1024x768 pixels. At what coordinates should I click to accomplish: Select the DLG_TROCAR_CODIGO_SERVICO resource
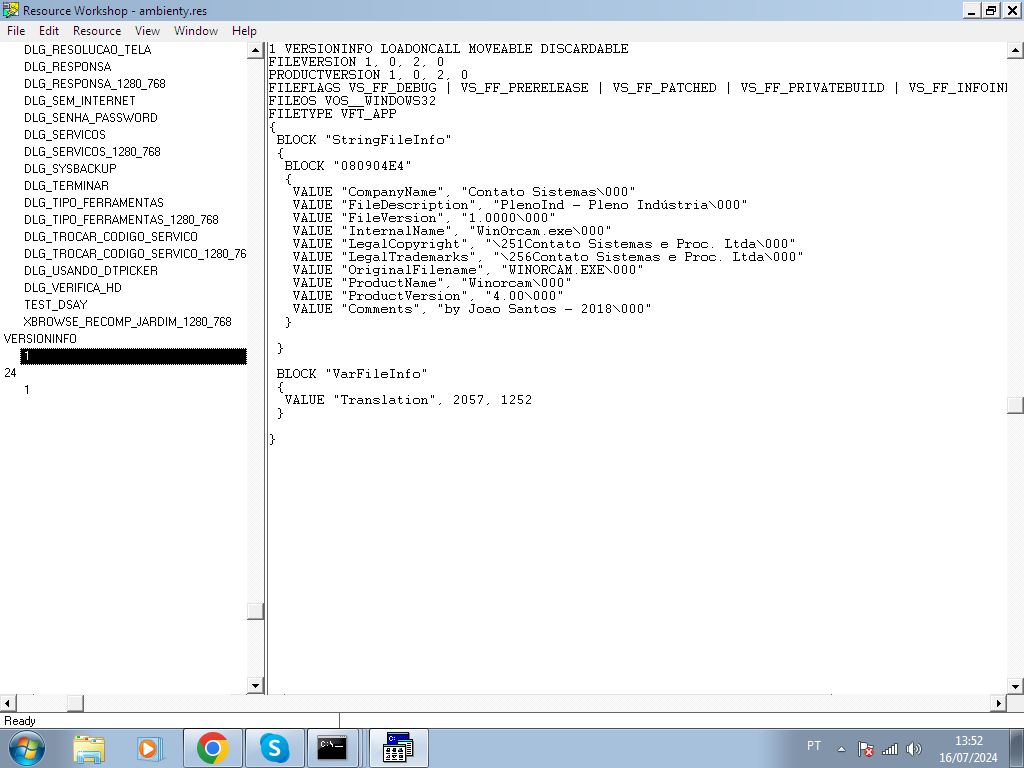click(x=111, y=236)
